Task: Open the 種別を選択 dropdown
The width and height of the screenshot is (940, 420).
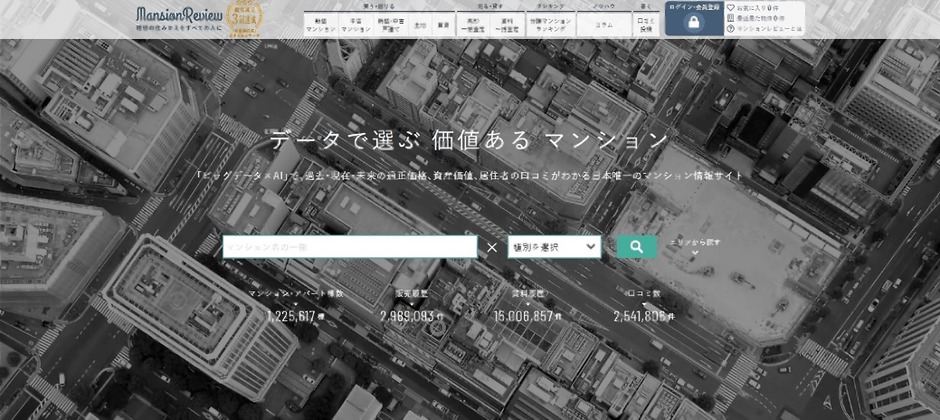Action: [555, 247]
